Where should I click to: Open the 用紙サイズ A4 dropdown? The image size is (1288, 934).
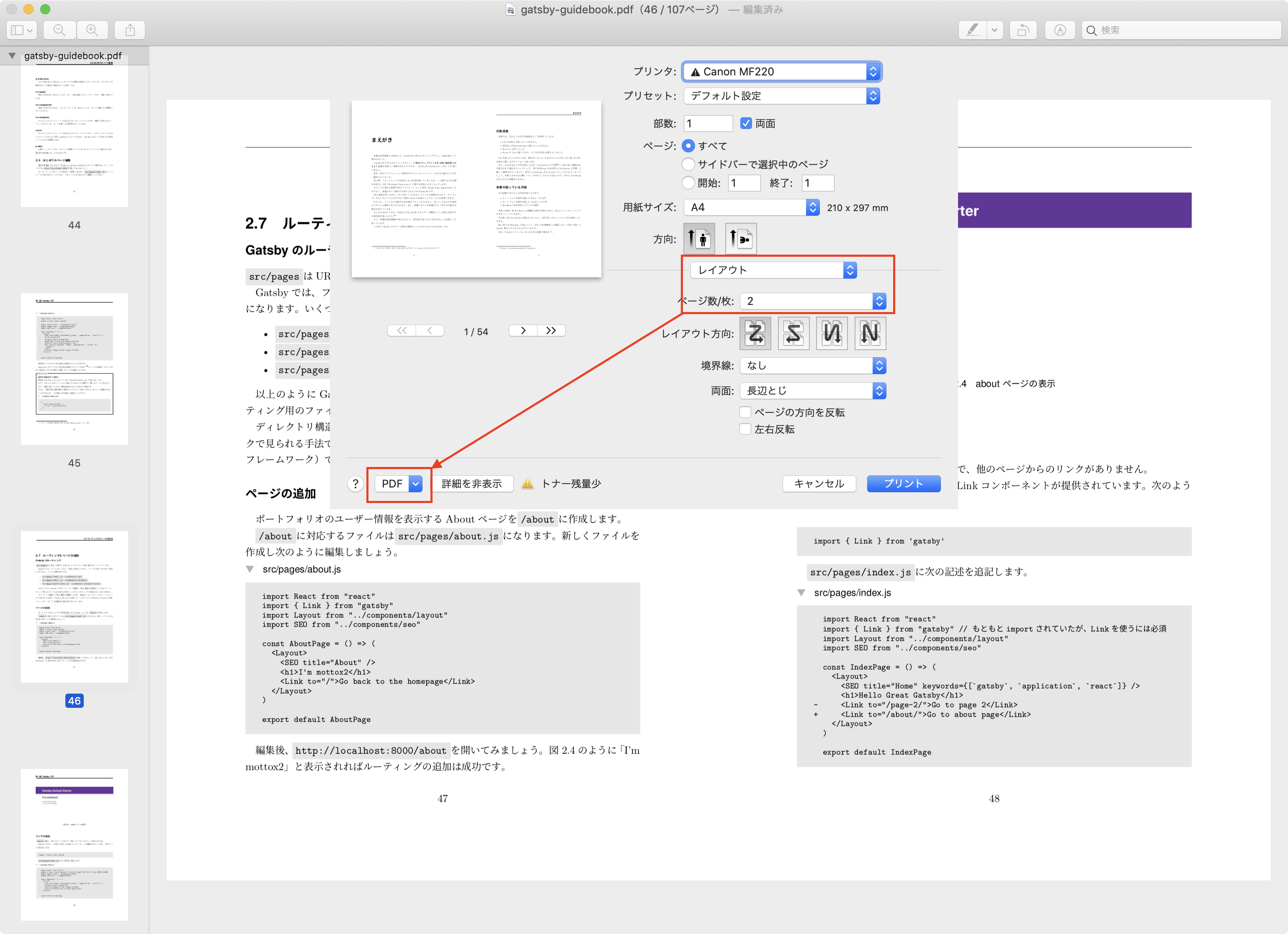click(751, 207)
